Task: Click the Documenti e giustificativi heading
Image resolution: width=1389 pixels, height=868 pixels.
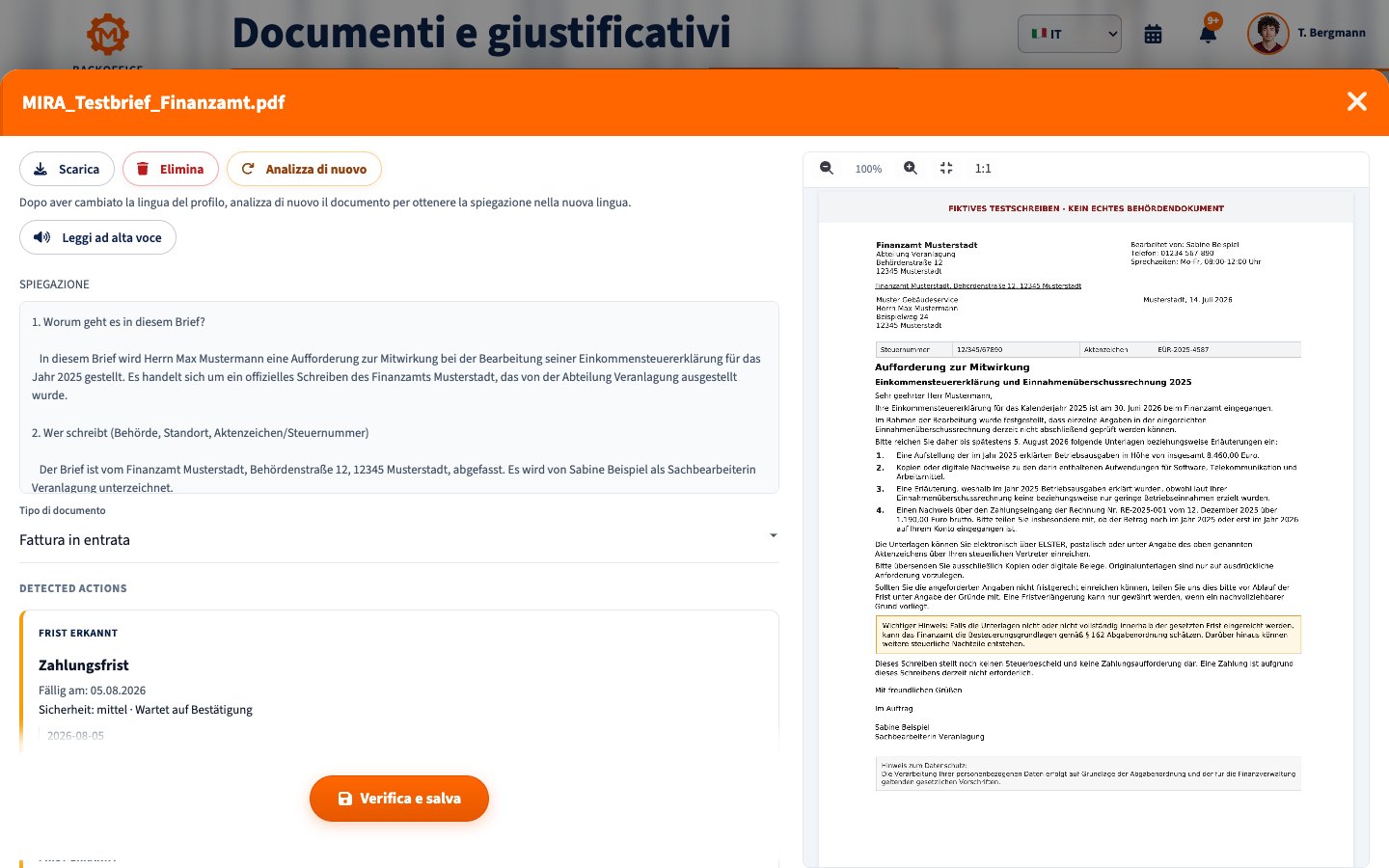Action: 481,34
